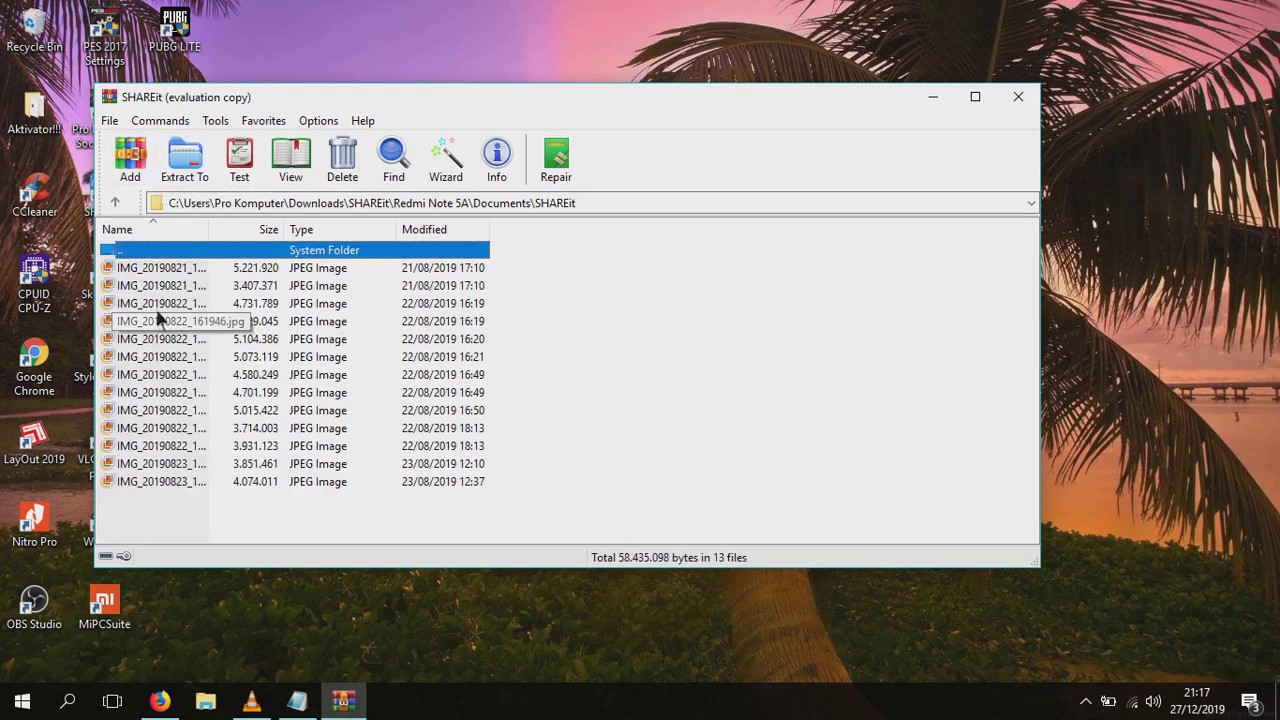Select JPEG file sized 5.015.422
The width and height of the screenshot is (1280, 720).
click(294, 411)
